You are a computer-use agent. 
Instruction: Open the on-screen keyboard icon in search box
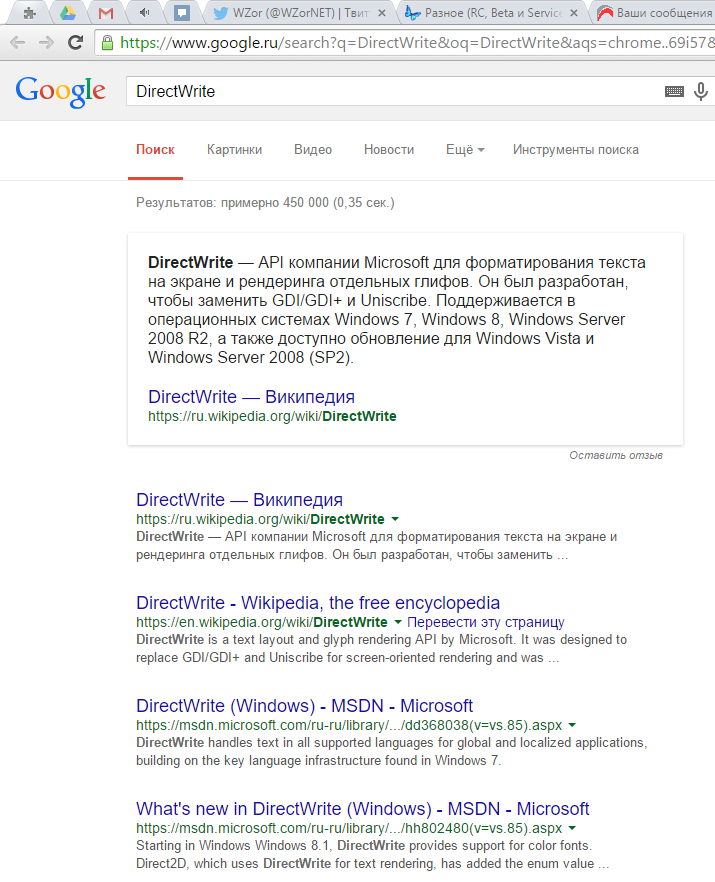click(x=674, y=91)
